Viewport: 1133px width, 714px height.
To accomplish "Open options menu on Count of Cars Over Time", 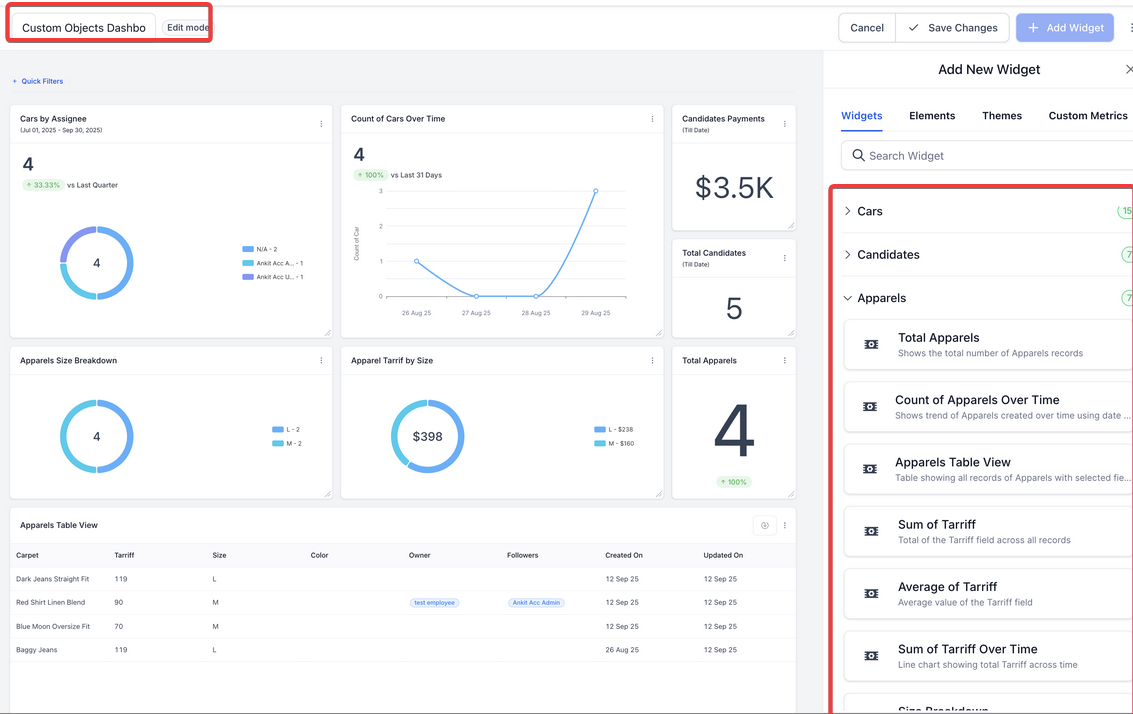I will (x=651, y=118).
